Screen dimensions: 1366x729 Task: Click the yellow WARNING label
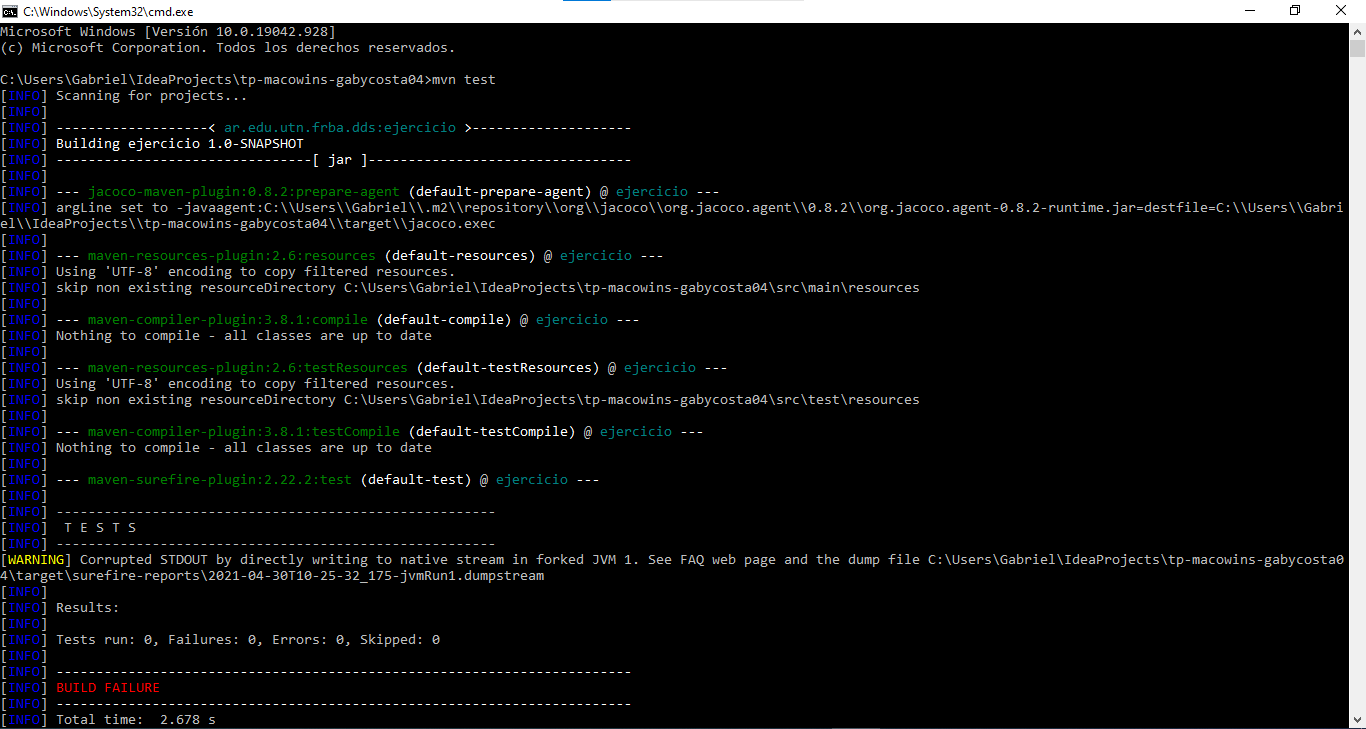(x=36, y=560)
